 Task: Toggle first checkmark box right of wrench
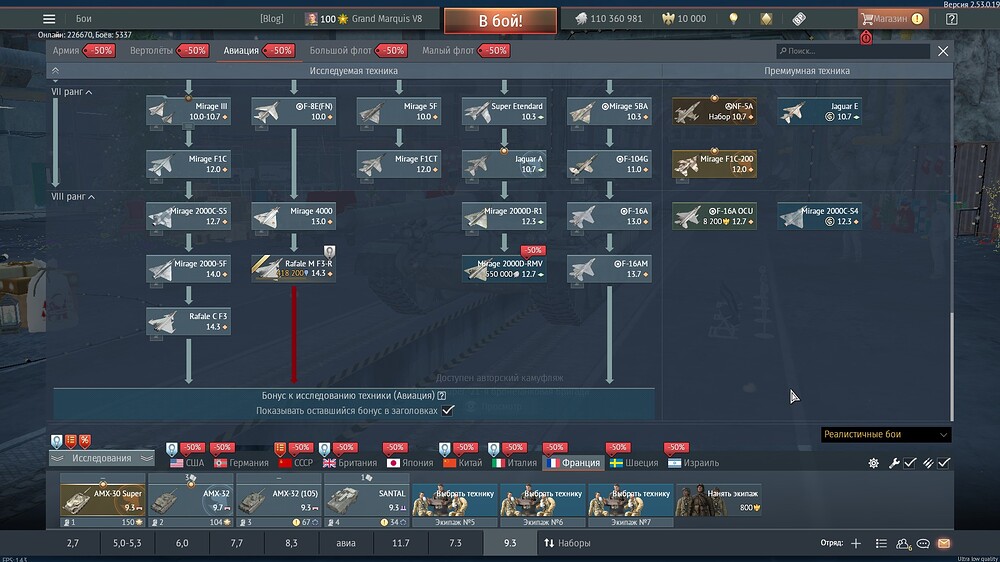pyautogui.click(x=910, y=463)
